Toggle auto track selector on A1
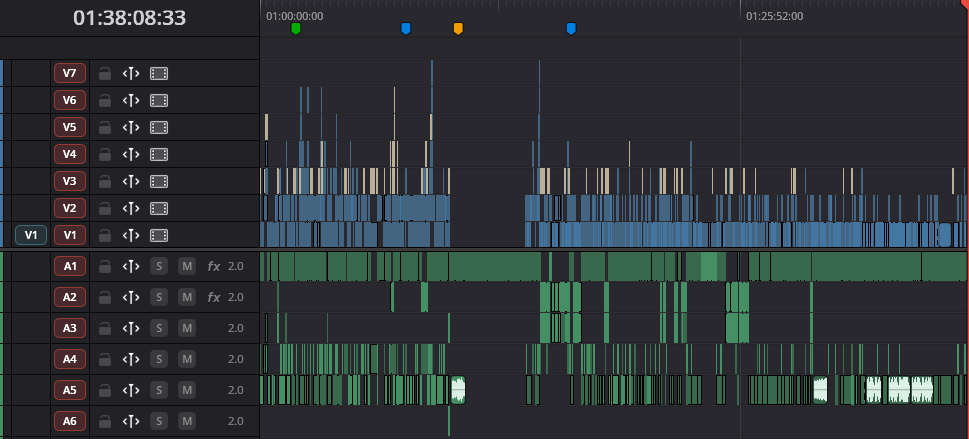 131,266
